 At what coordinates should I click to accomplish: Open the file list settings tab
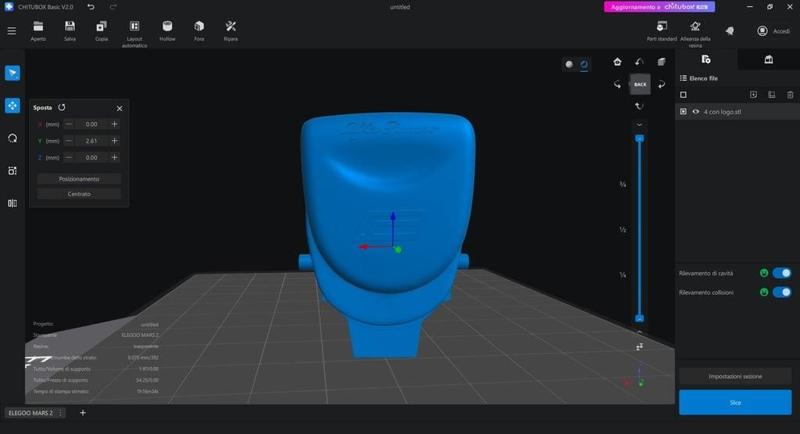tap(706, 60)
